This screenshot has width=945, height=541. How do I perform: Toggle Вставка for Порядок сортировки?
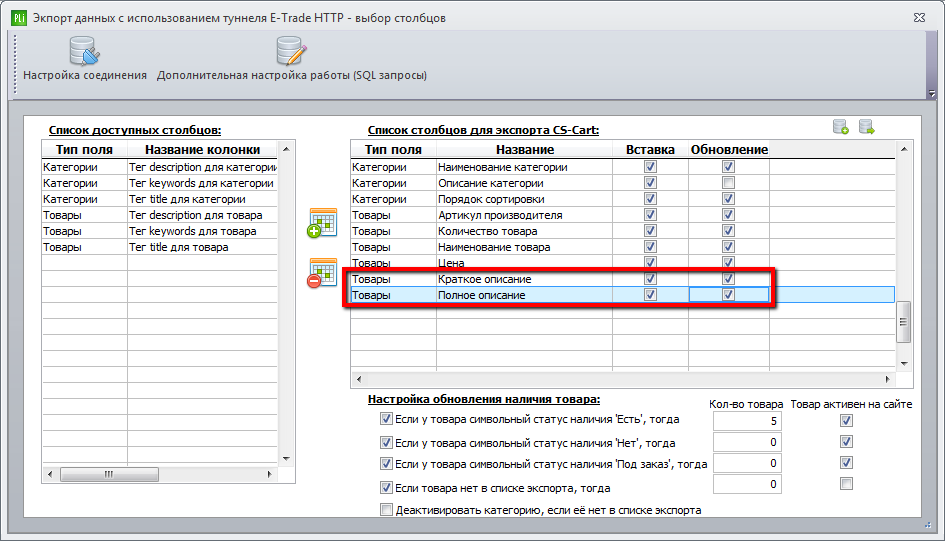point(650,199)
